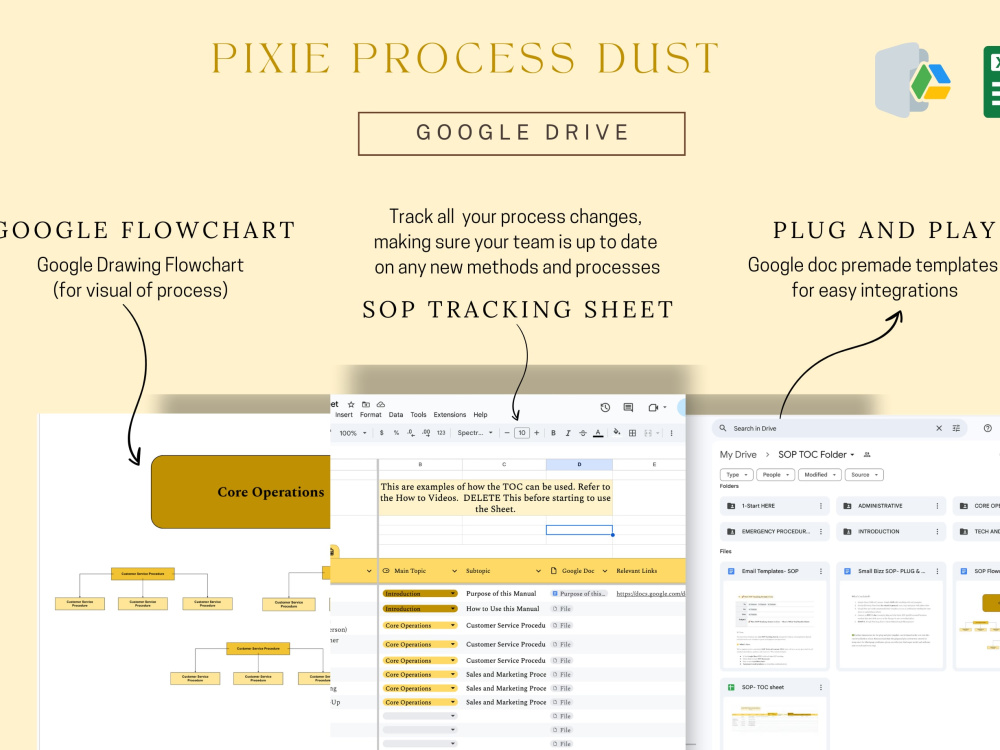The width and height of the screenshot is (1000, 750).
Task: Click the shared people icon beside folder name
Action: (867, 455)
